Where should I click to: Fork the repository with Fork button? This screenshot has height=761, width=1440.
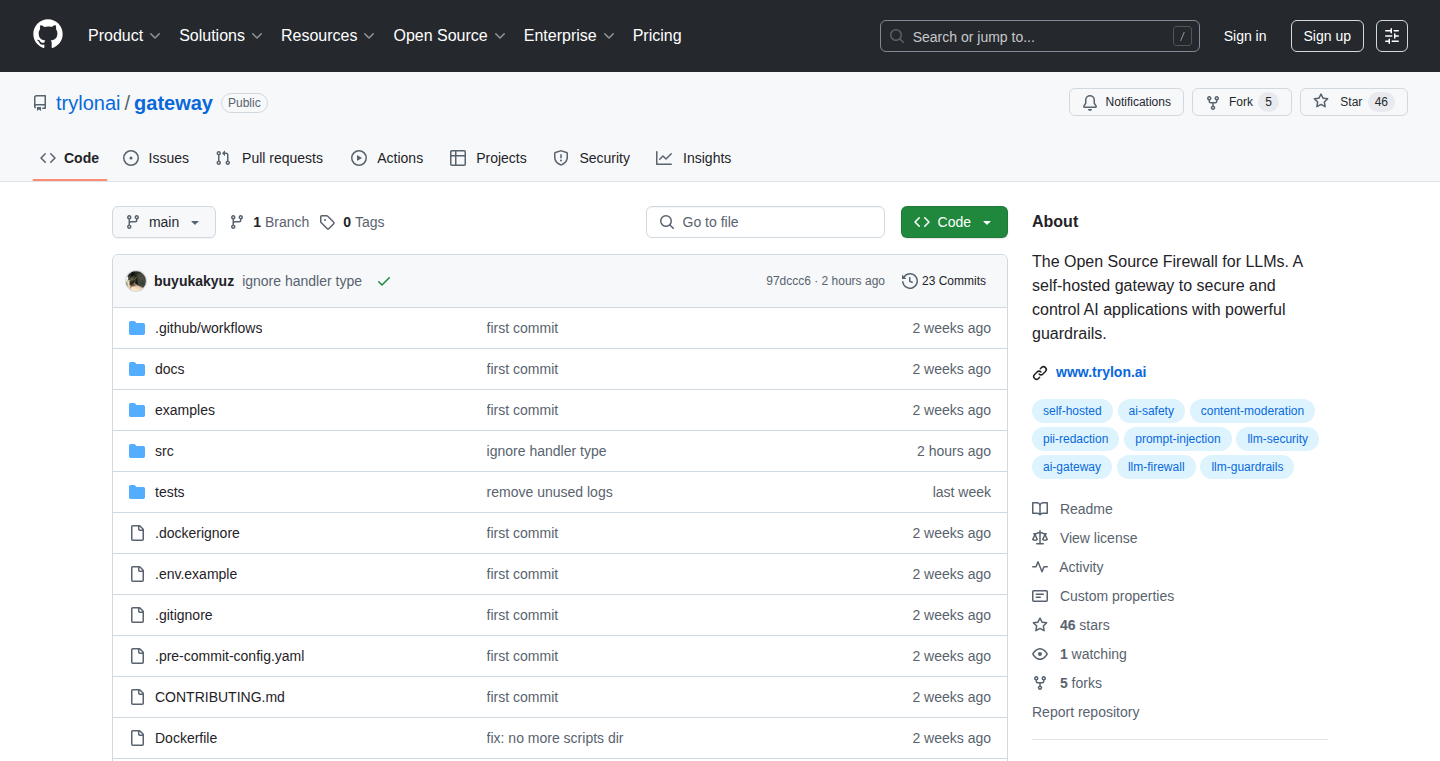1242,102
